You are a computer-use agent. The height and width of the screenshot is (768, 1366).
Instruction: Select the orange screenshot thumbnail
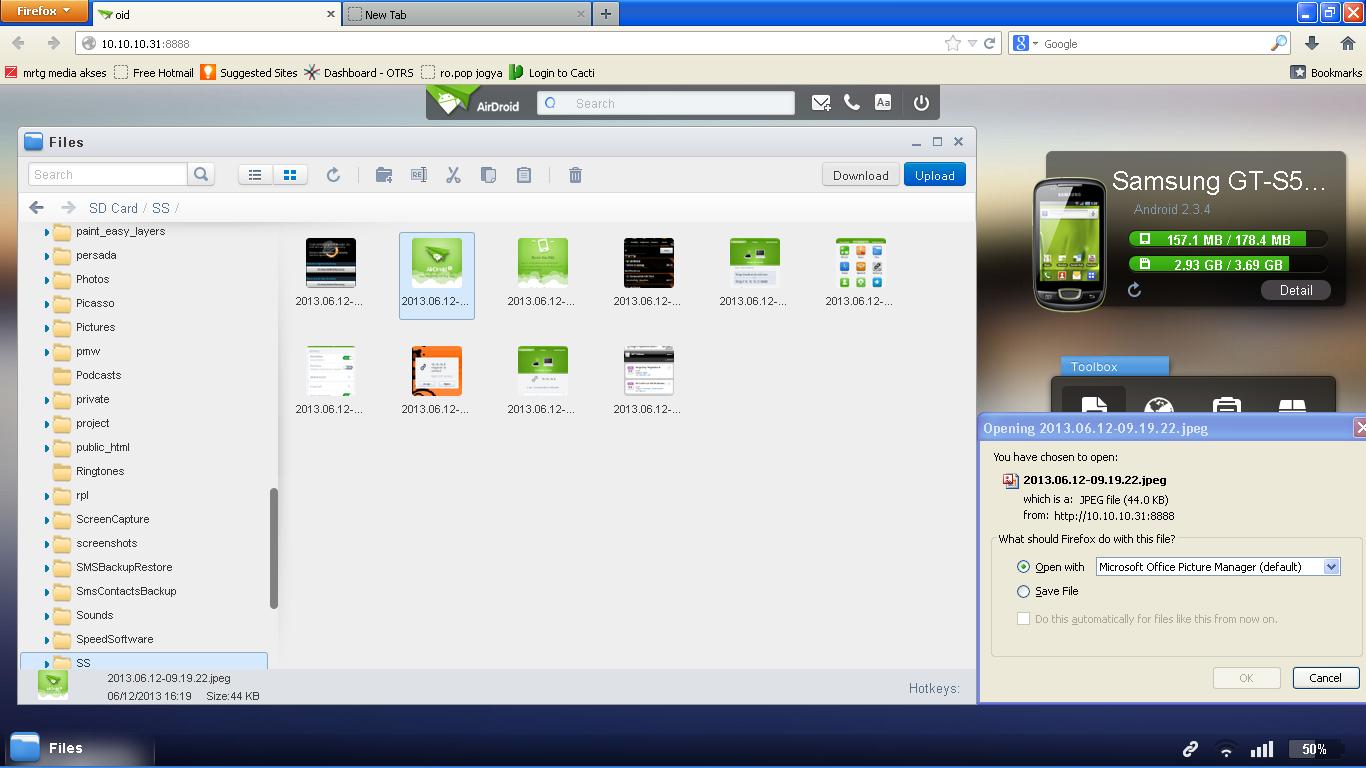(437, 371)
